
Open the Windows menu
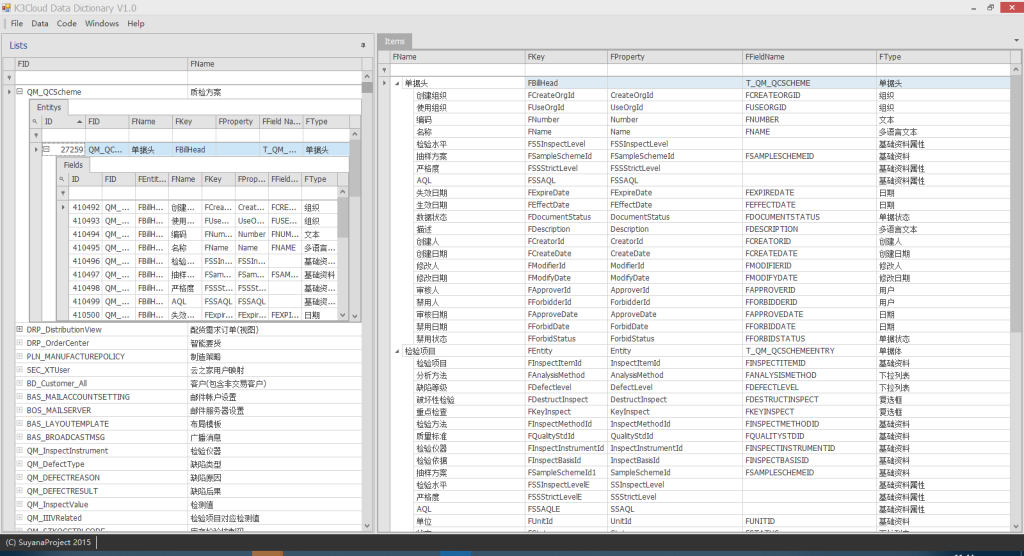click(101, 23)
